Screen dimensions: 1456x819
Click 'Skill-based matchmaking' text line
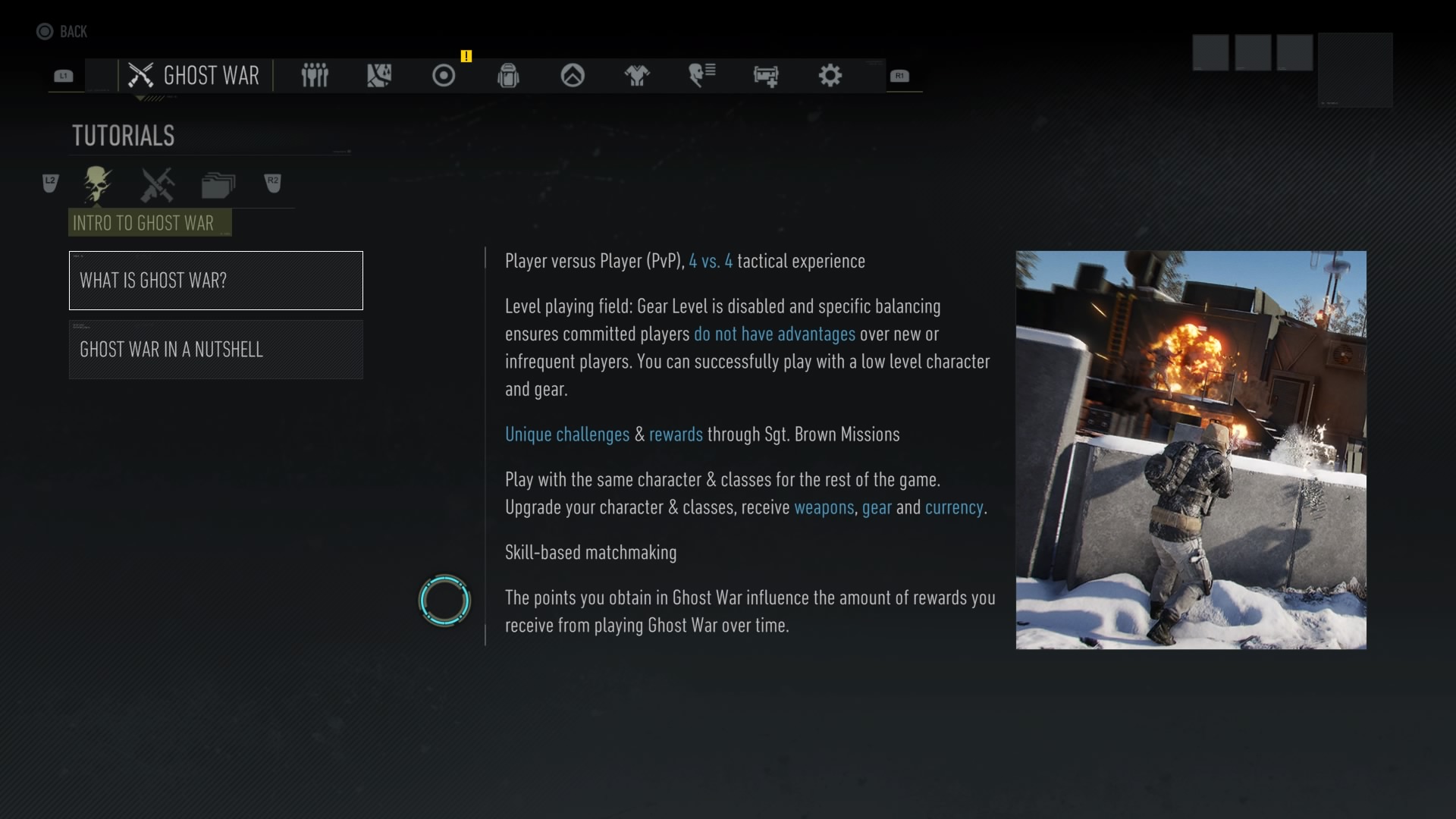pos(591,553)
